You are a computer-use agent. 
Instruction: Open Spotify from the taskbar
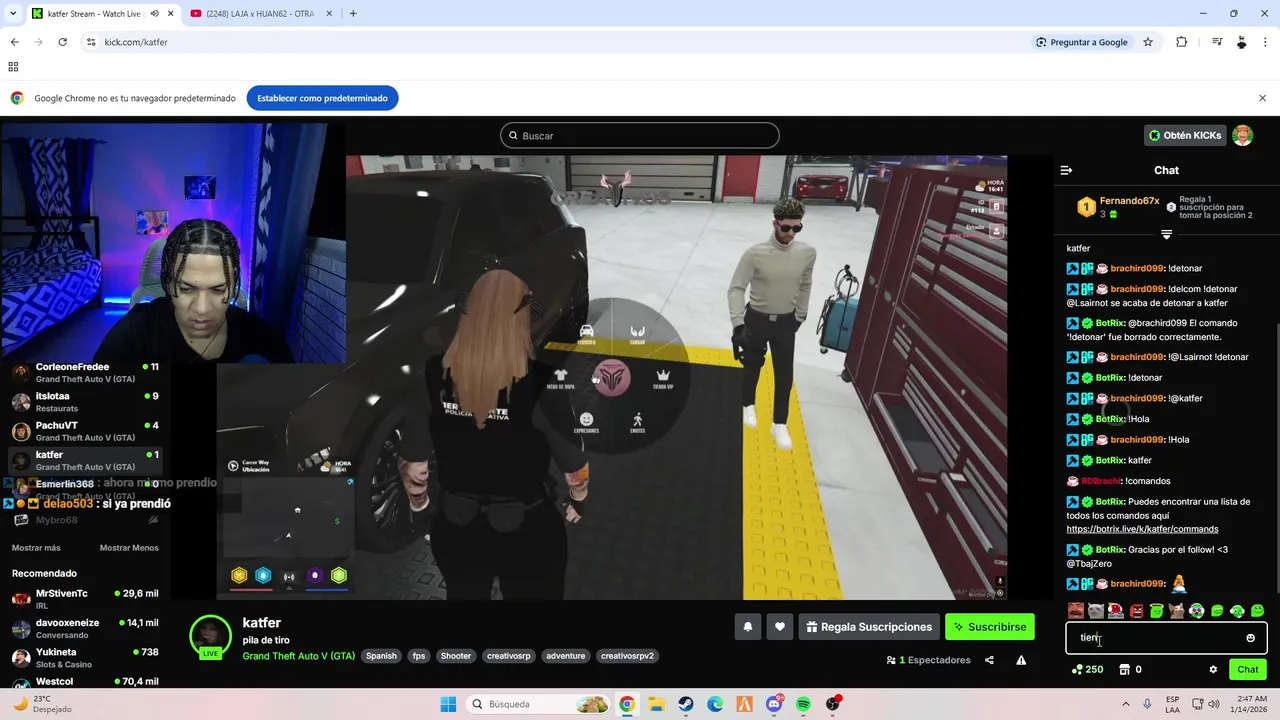(x=804, y=704)
